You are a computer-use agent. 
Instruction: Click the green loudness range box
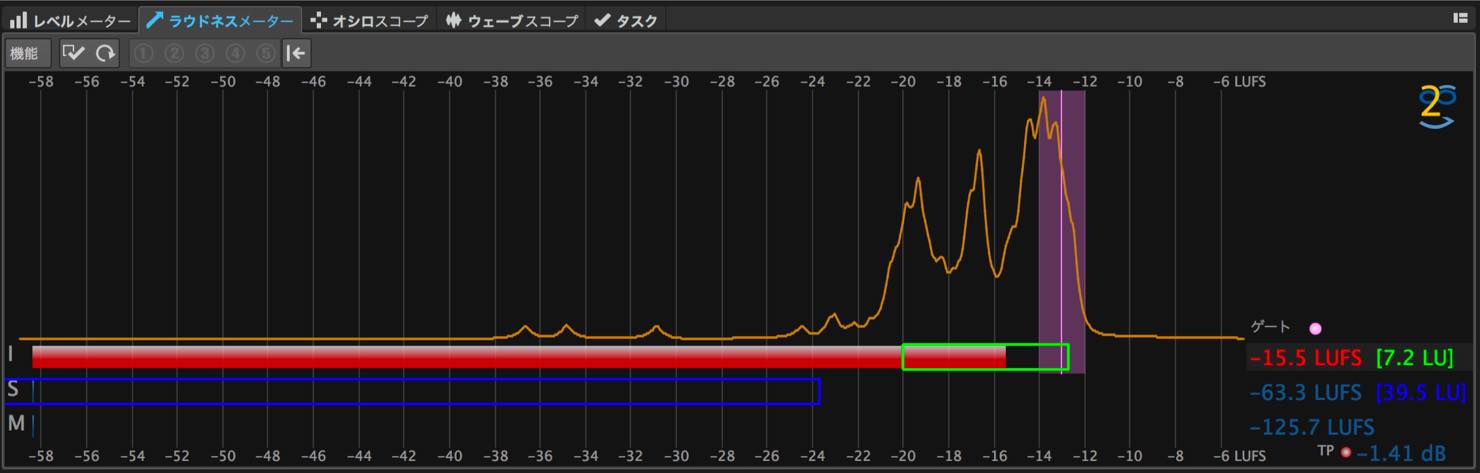click(985, 357)
